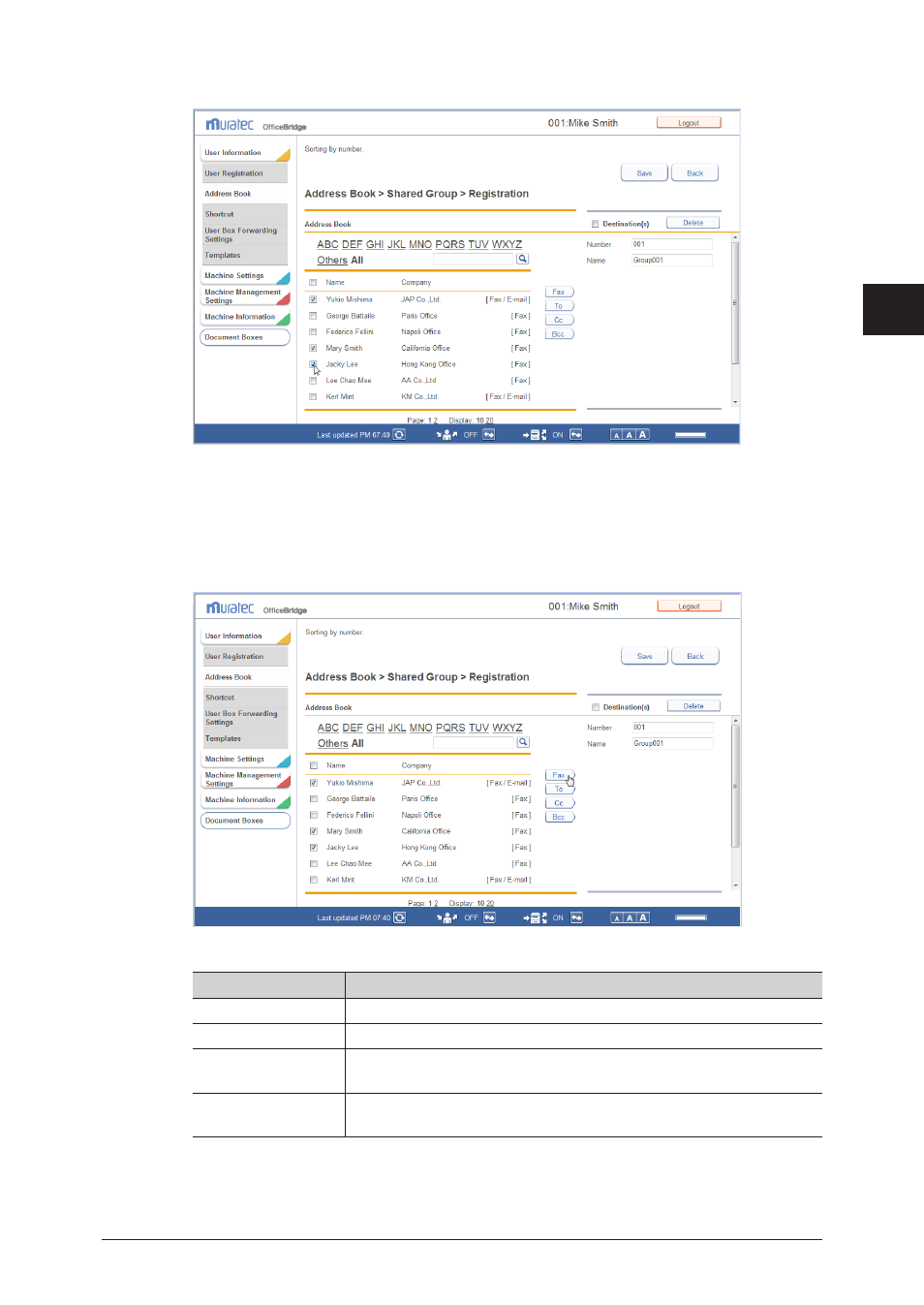Select Address Book in the first screenshot's sidebar

click(x=244, y=194)
